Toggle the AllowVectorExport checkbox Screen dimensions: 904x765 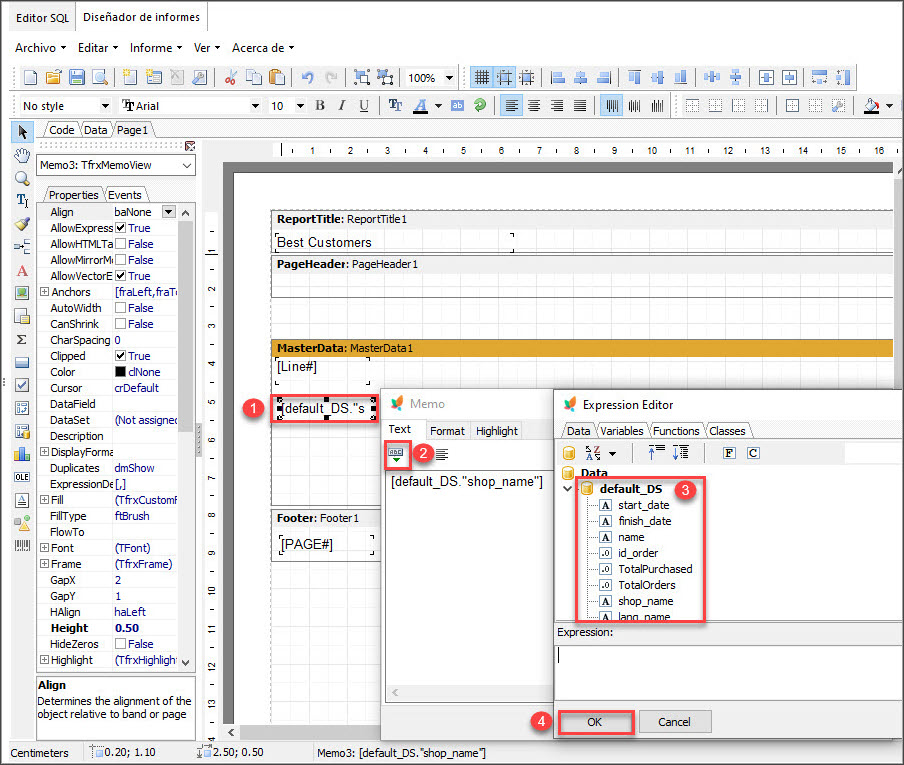point(120,276)
